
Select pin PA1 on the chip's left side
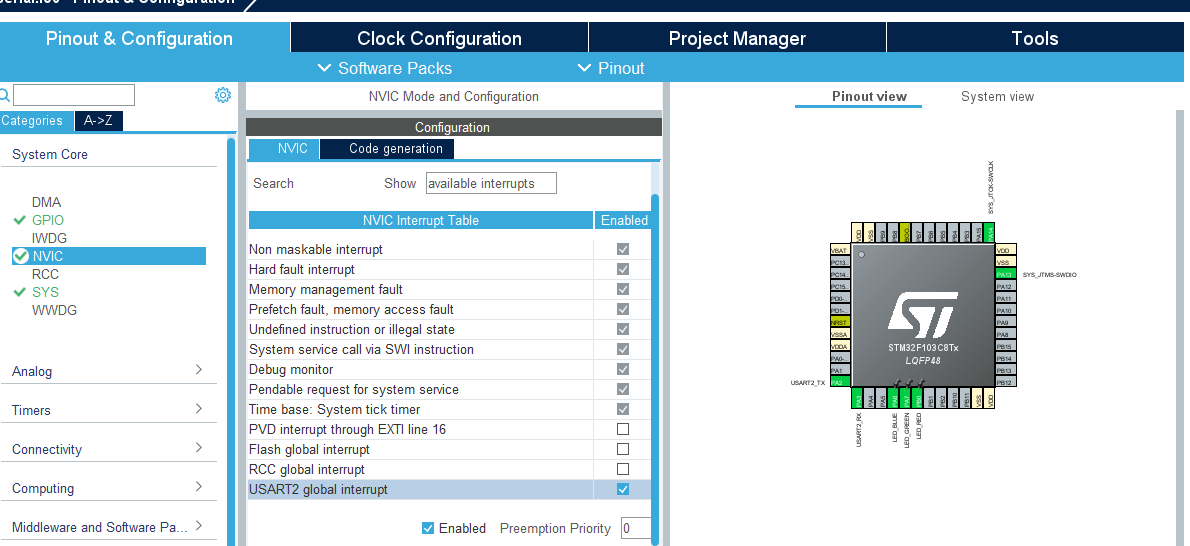tap(840, 370)
